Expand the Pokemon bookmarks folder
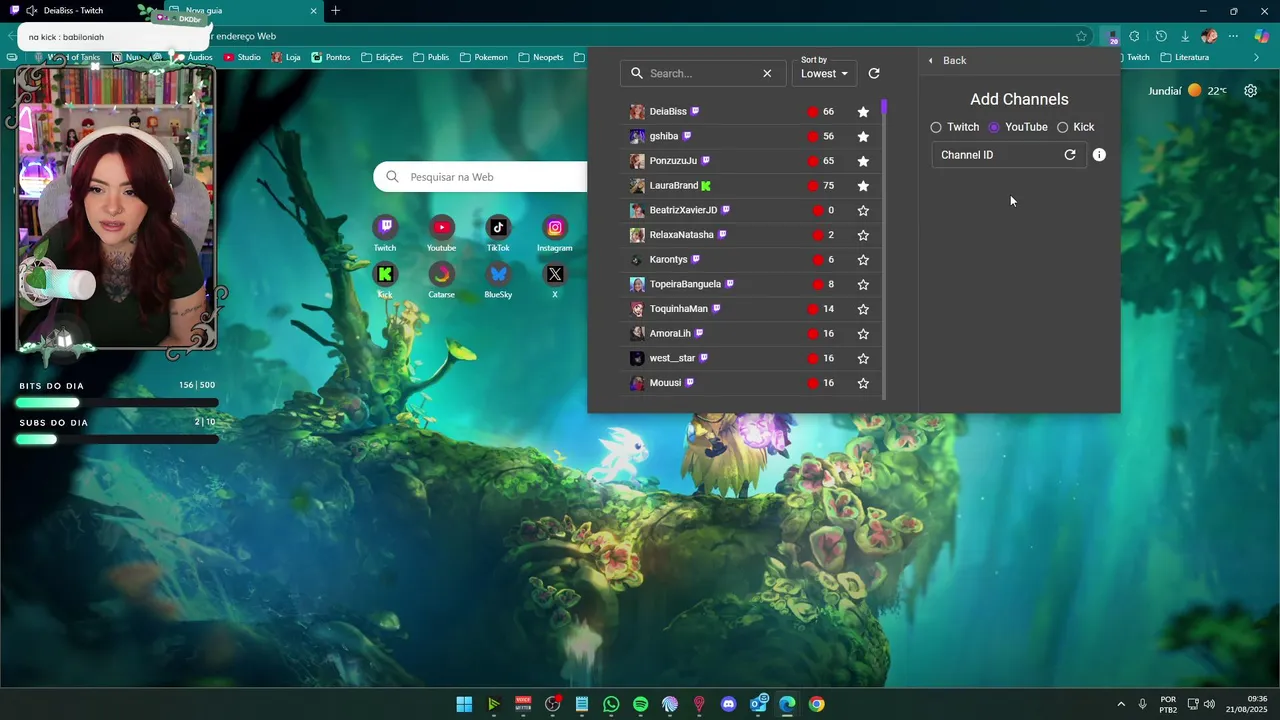 pos(484,57)
